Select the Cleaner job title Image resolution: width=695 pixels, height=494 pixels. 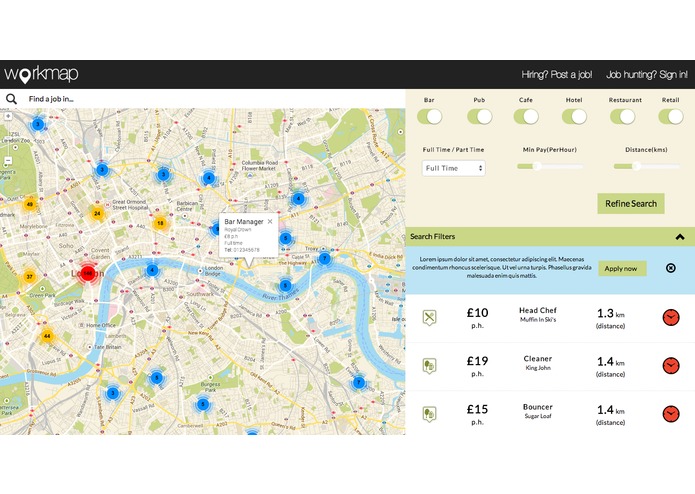tap(538, 359)
